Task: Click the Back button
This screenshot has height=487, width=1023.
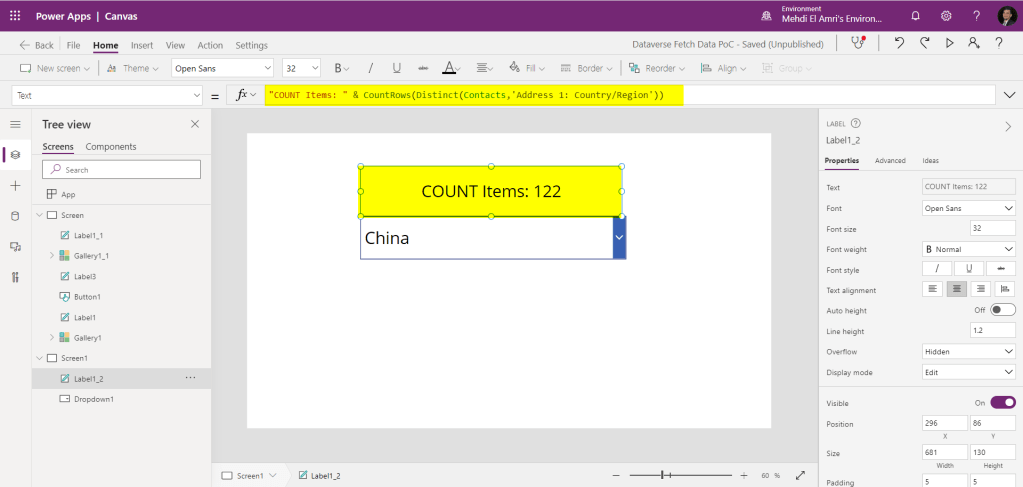Action: pyautogui.click(x=36, y=45)
